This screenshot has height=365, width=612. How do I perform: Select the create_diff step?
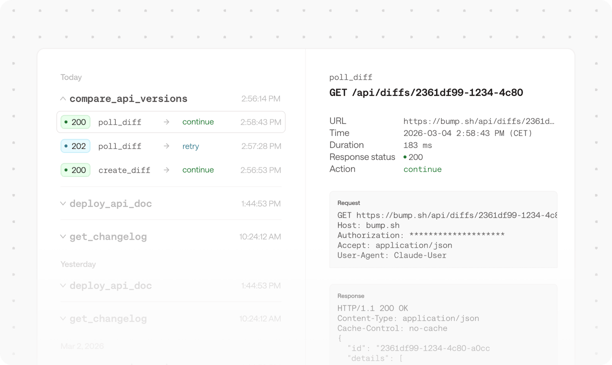click(171, 170)
